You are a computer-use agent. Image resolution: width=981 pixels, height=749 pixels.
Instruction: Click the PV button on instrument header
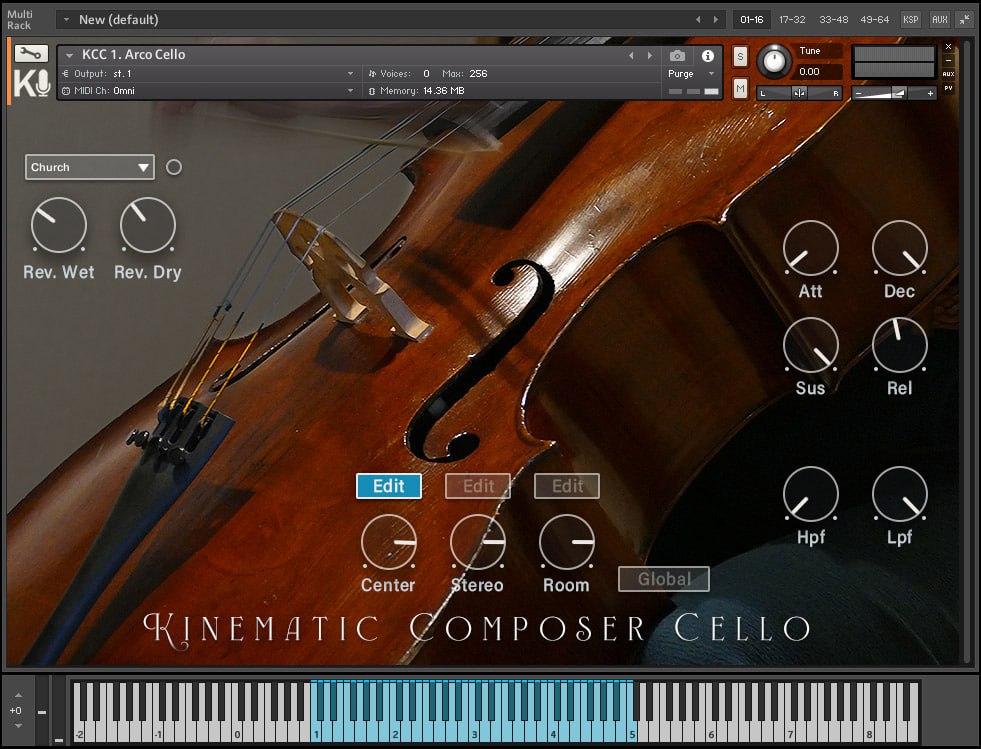pyautogui.click(x=948, y=88)
